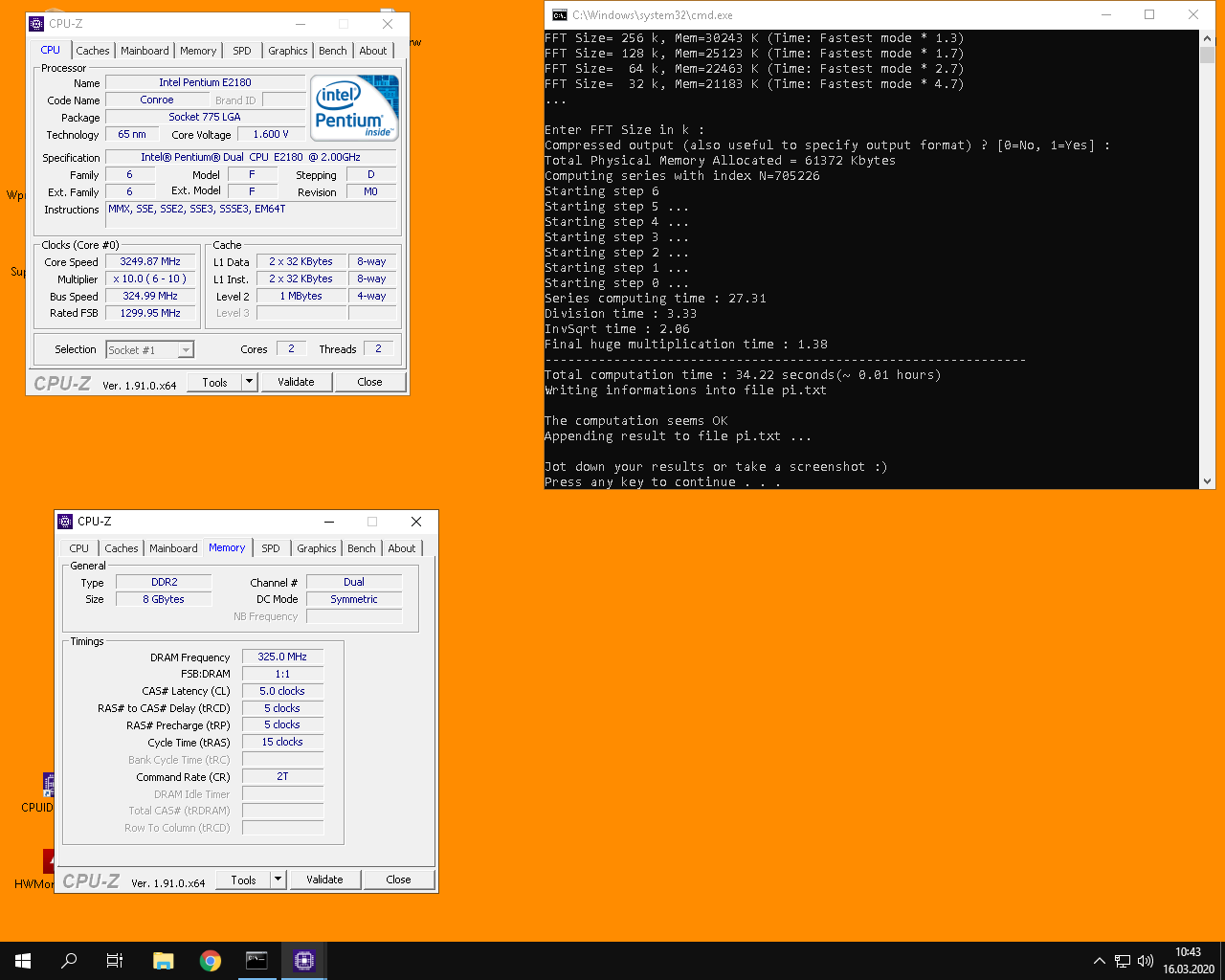The height and width of the screenshot is (980, 1225).
Task: Click Rated FSB value 1299.95 MHz
Action: pos(150,313)
